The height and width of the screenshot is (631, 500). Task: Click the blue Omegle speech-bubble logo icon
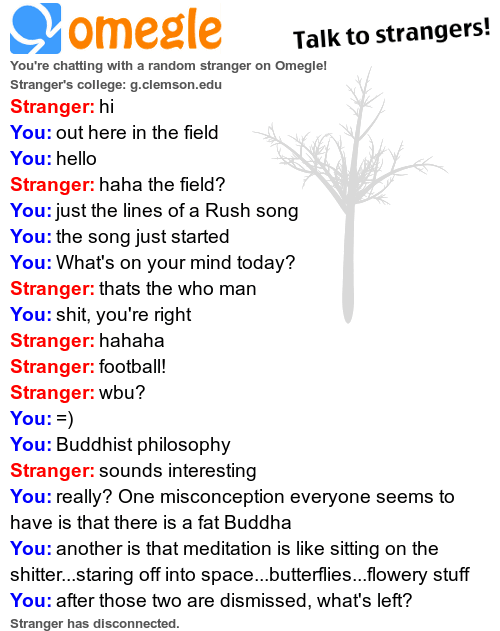[35, 29]
